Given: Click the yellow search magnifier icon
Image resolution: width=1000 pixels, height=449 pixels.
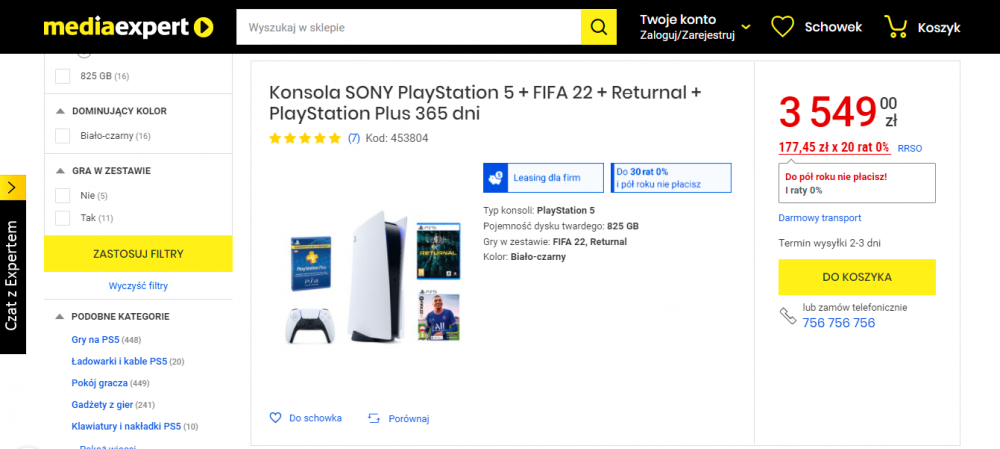Looking at the screenshot, I should click(x=598, y=27).
